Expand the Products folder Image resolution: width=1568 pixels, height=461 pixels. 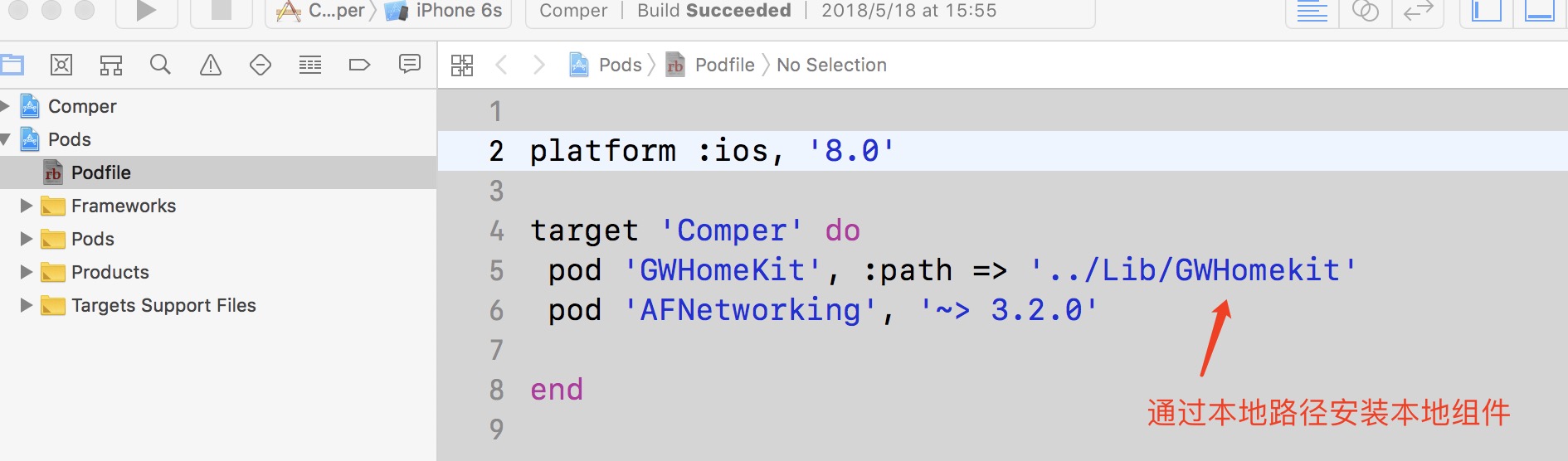coord(27,272)
